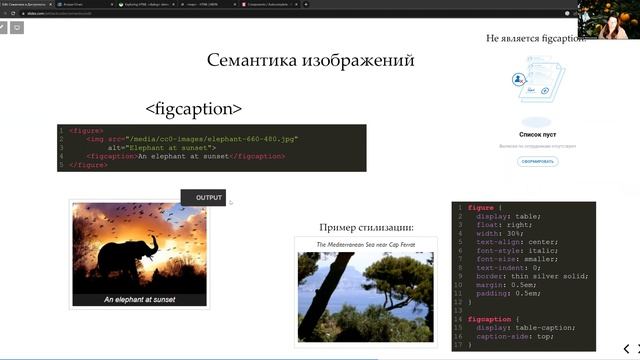The width and height of the screenshot is (640, 360).
Task: Click the 'Пример стилизации:' label
Action: point(367,227)
